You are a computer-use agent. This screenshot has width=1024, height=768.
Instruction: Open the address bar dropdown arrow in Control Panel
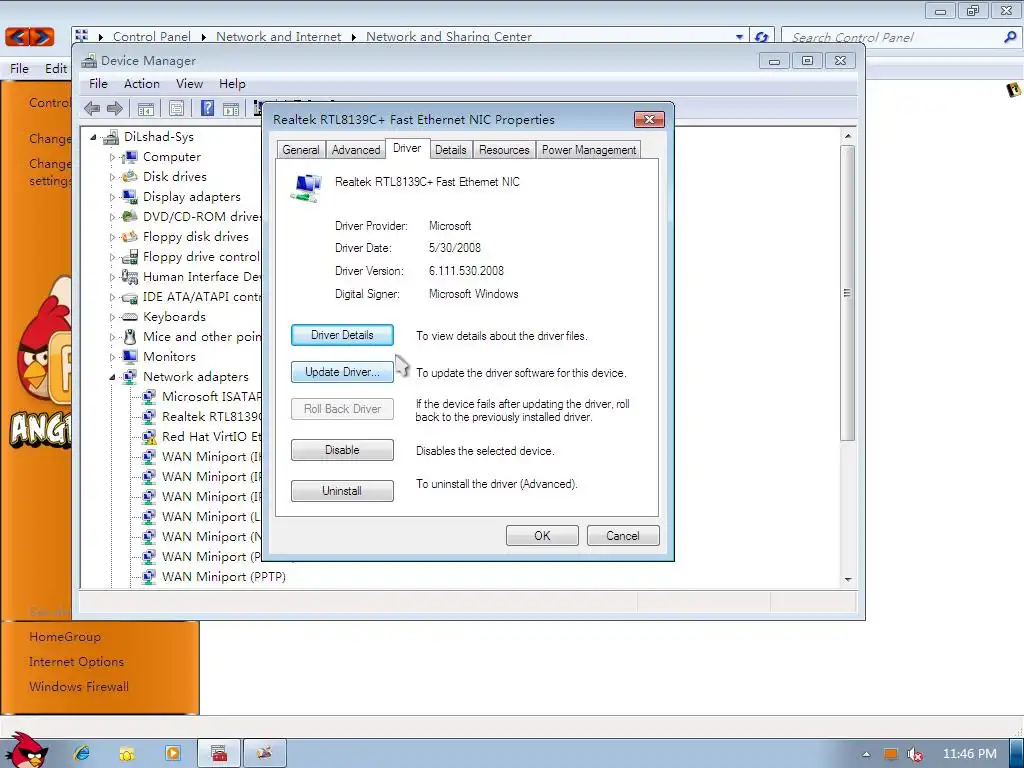[739, 37]
